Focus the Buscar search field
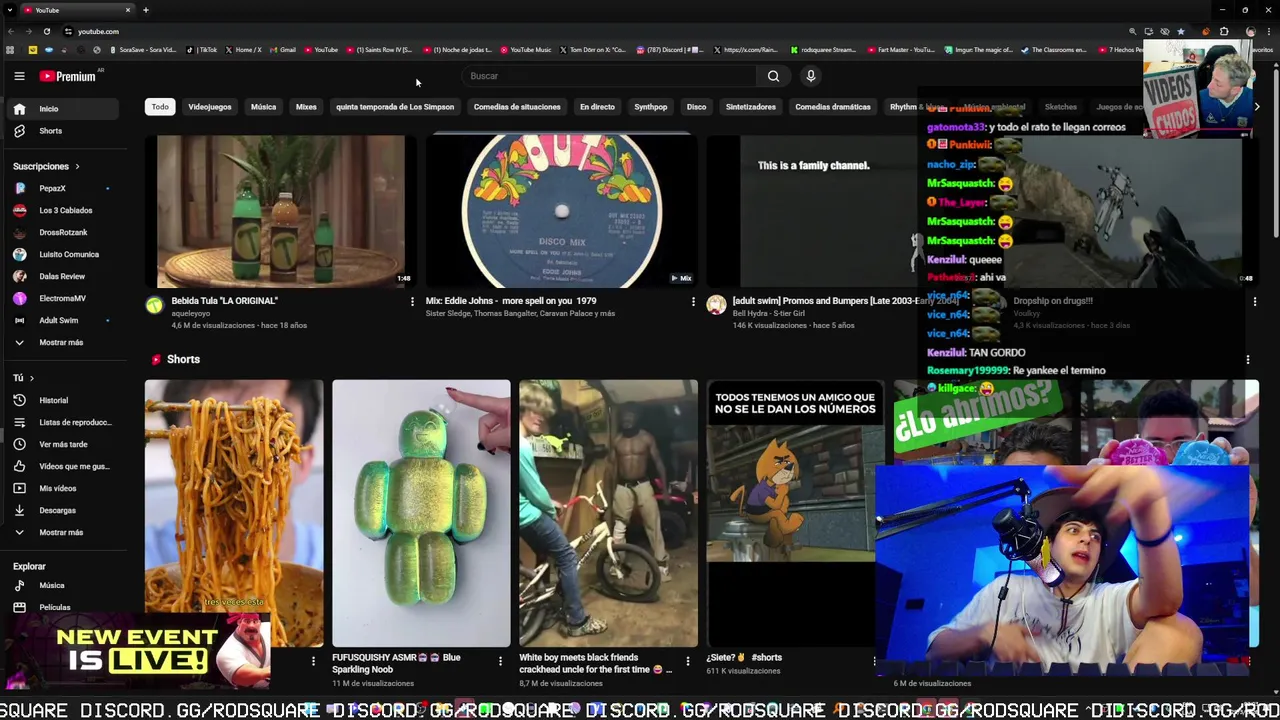 pyautogui.click(x=610, y=76)
